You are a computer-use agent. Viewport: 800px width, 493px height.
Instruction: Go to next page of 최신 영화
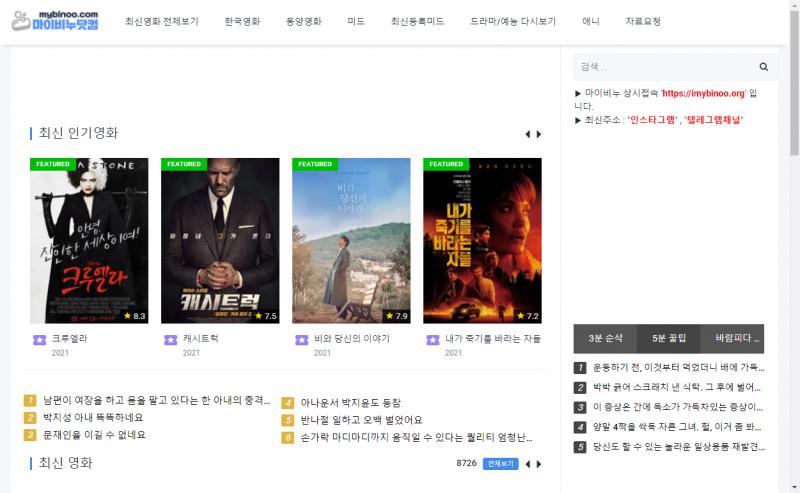(x=539, y=464)
